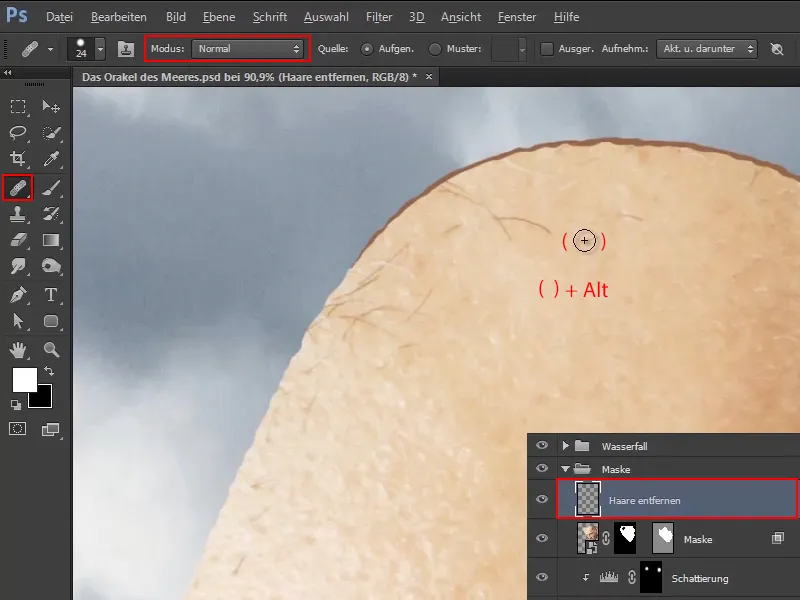The image size is (800, 600).
Task: Select the Zoom tool
Action: tap(51, 350)
